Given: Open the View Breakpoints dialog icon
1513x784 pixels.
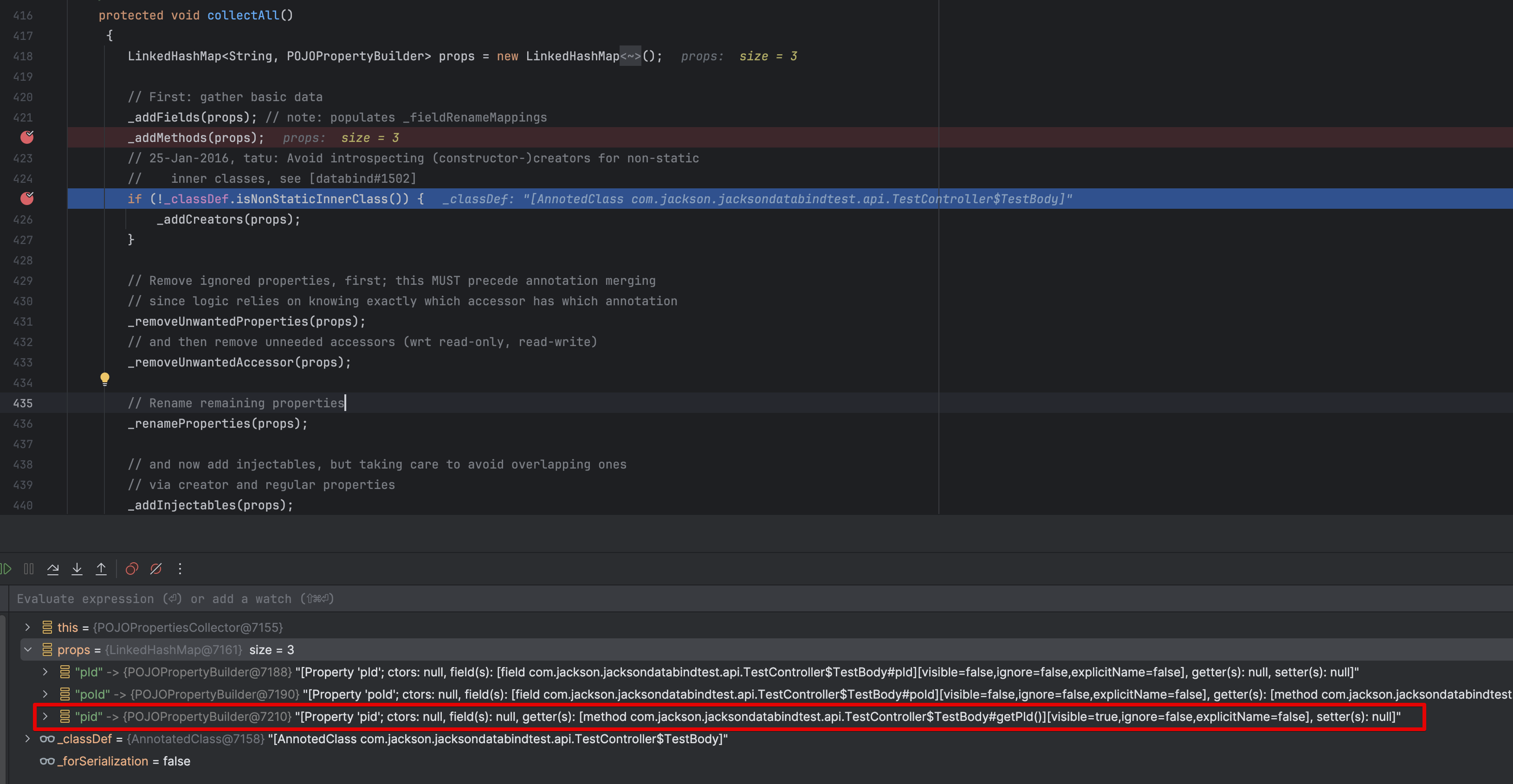Looking at the screenshot, I should point(131,568).
